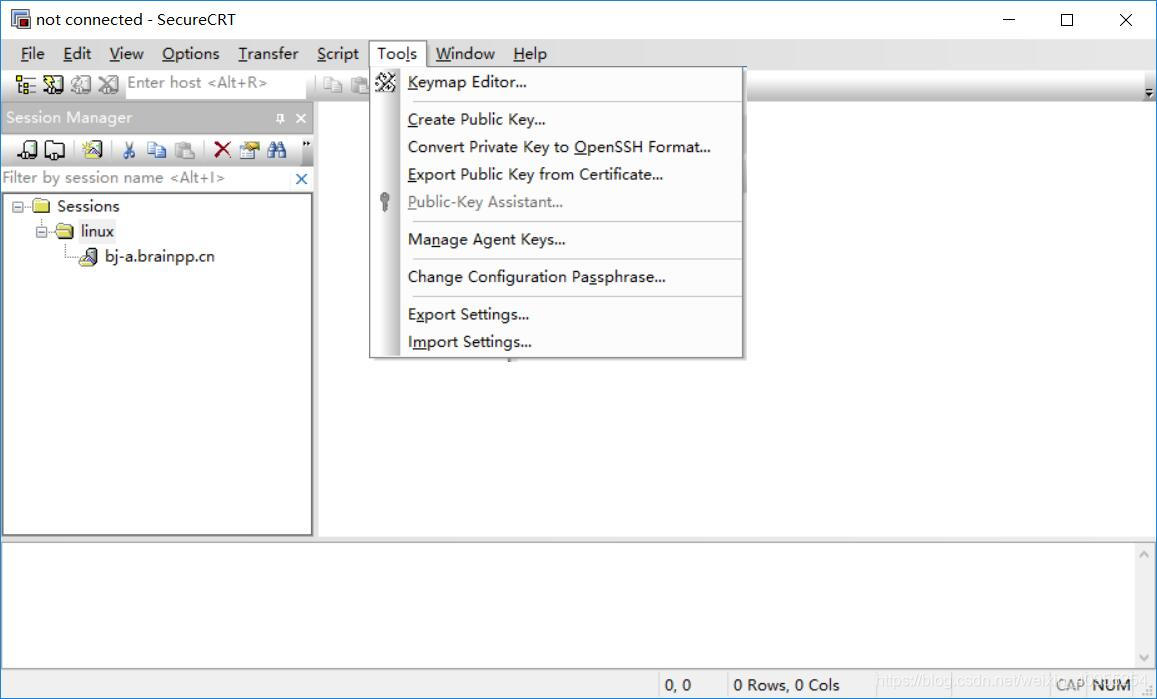The image size is (1157, 699).
Task: Select Import Settings... menu item
Action: pyautogui.click(x=557, y=342)
